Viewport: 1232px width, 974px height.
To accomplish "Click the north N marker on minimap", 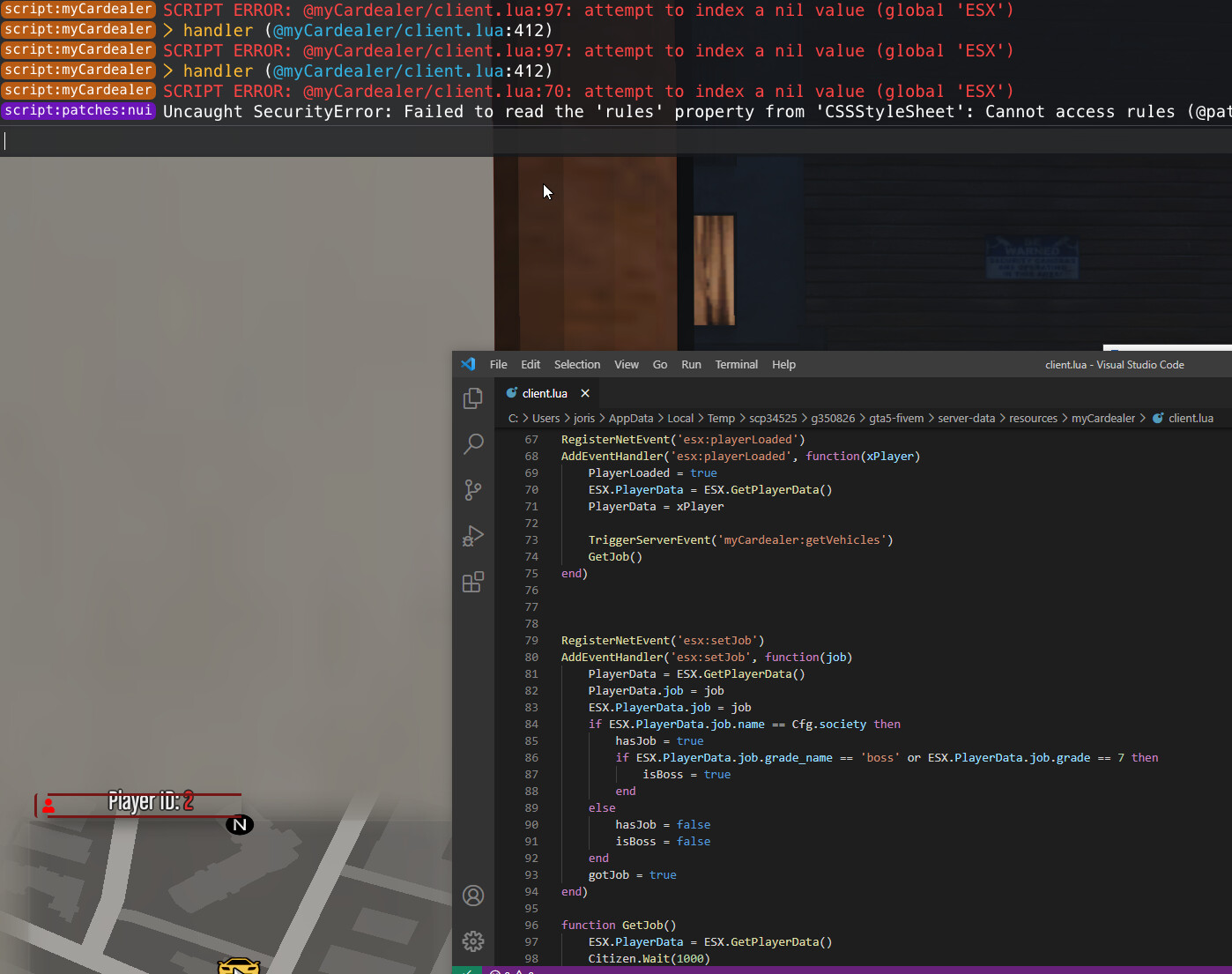I will click(240, 825).
